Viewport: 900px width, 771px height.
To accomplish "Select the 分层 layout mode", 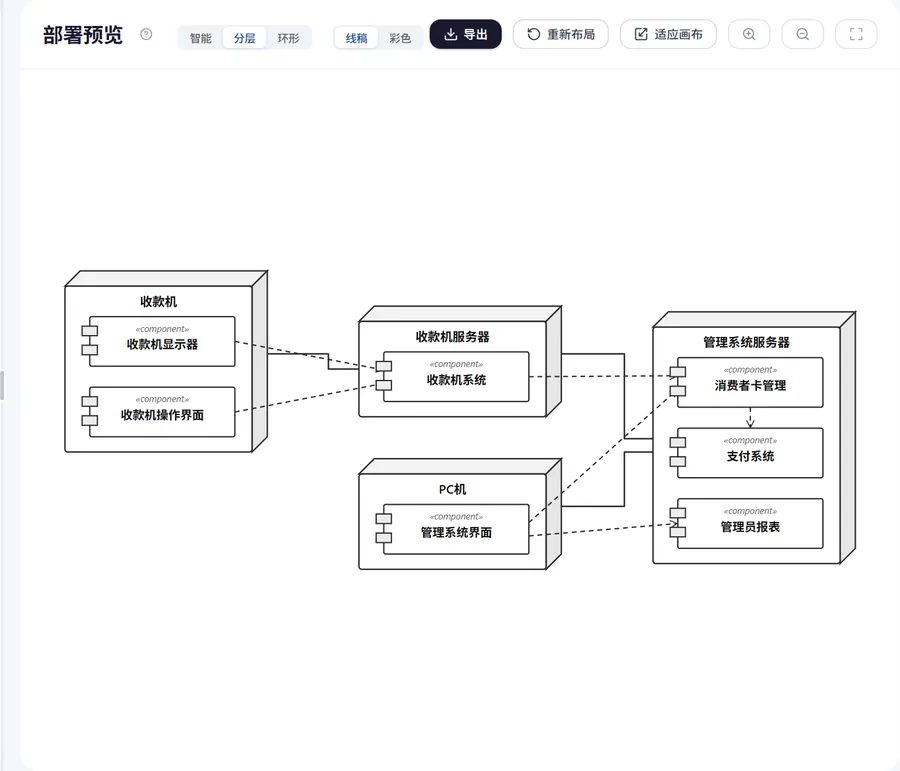I will tap(245, 38).
